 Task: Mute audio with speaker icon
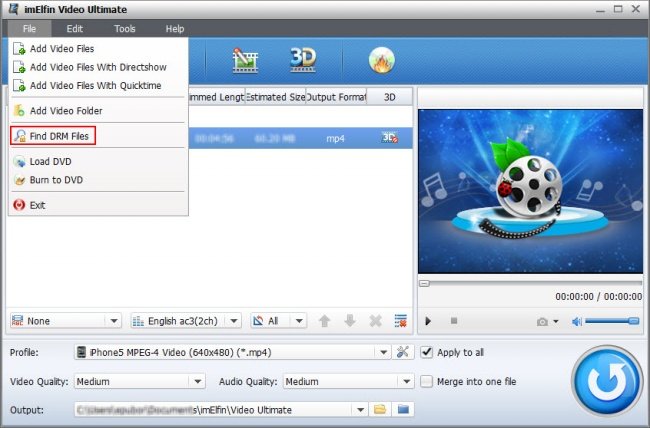(577, 321)
